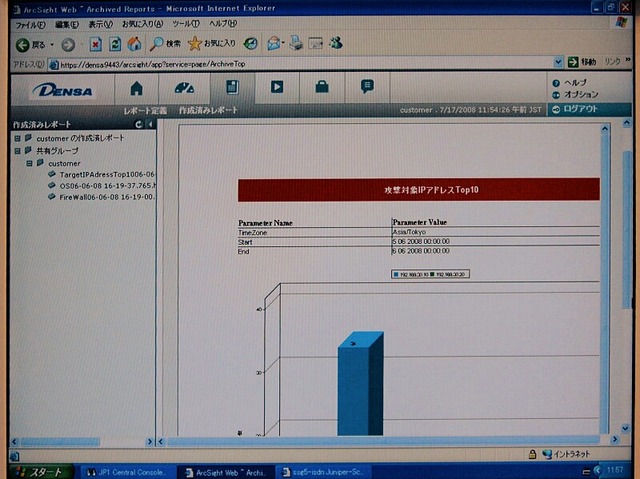This screenshot has height=479, width=640.
Task: Open the speech-bubble notifications icon
Action: 367,86
